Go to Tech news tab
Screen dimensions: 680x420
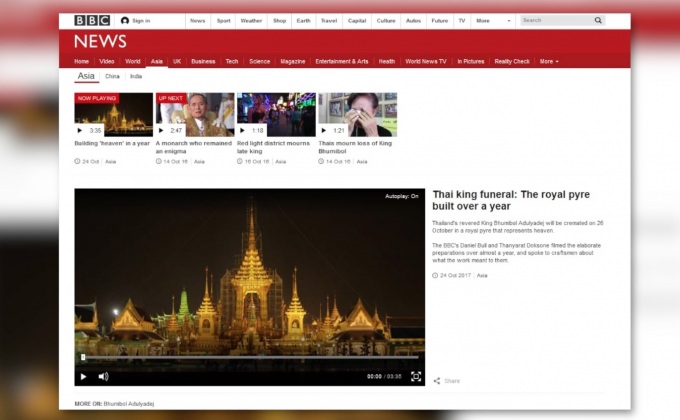point(232,62)
